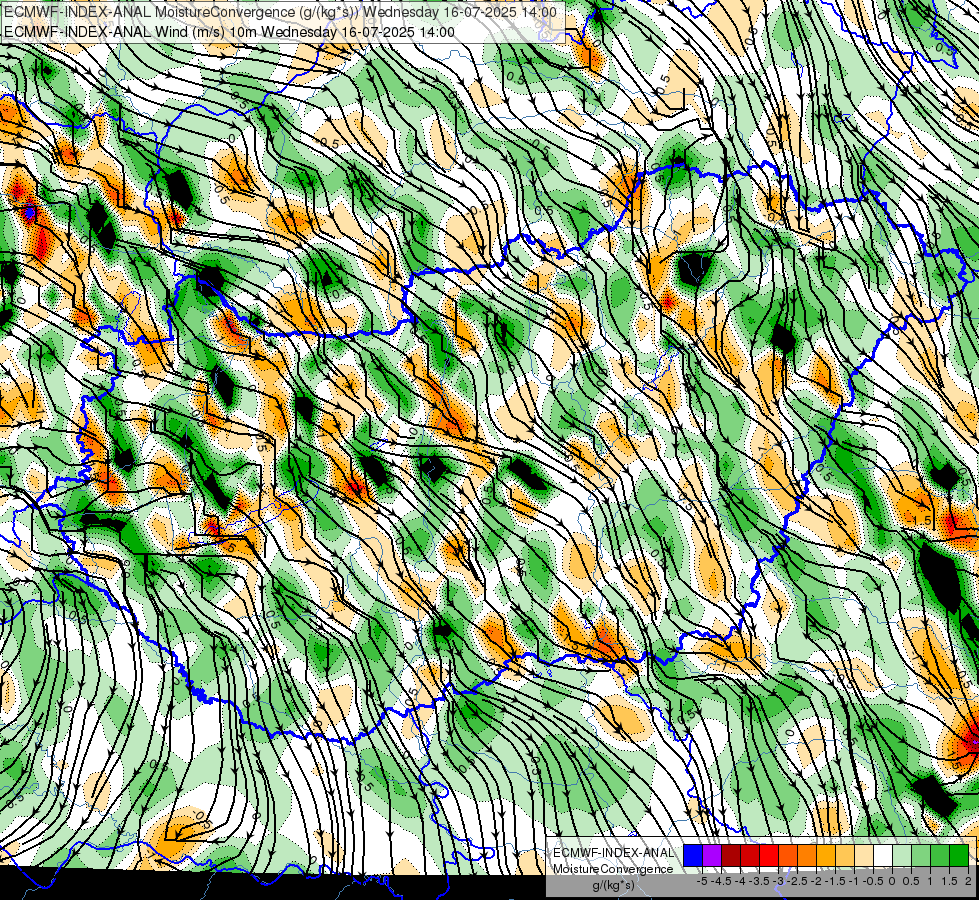Click the orange swatch between -2.5 and -2
Viewport: 979px width, 900px height.
coord(807,855)
